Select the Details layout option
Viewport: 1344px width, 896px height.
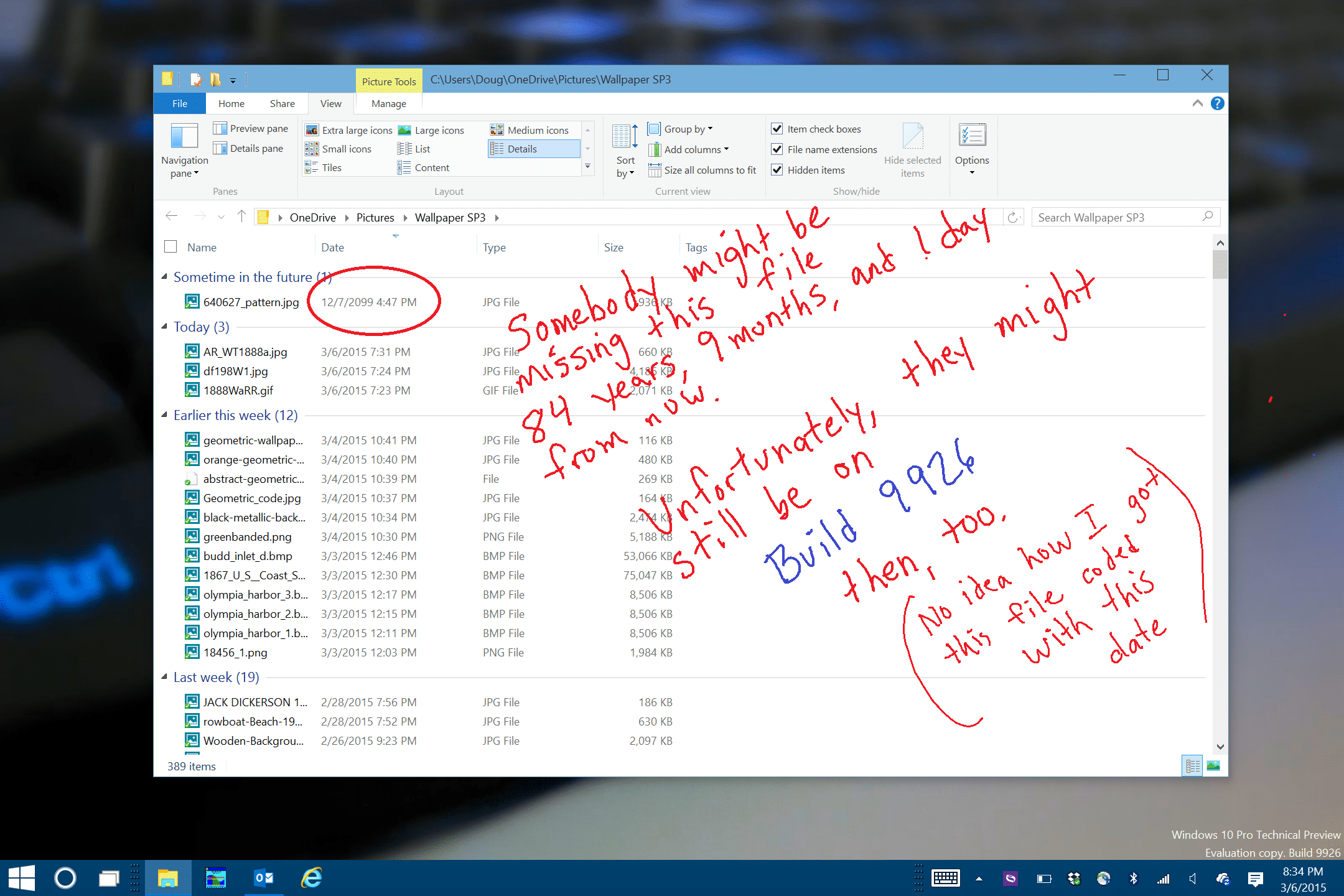(x=534, y=149)
